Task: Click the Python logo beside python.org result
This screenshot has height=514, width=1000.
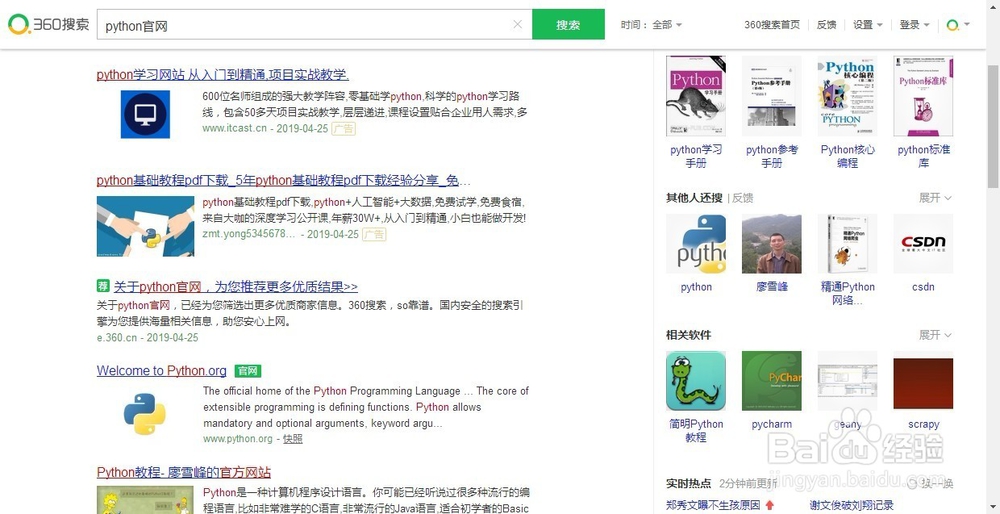Action: click(145, 414)
